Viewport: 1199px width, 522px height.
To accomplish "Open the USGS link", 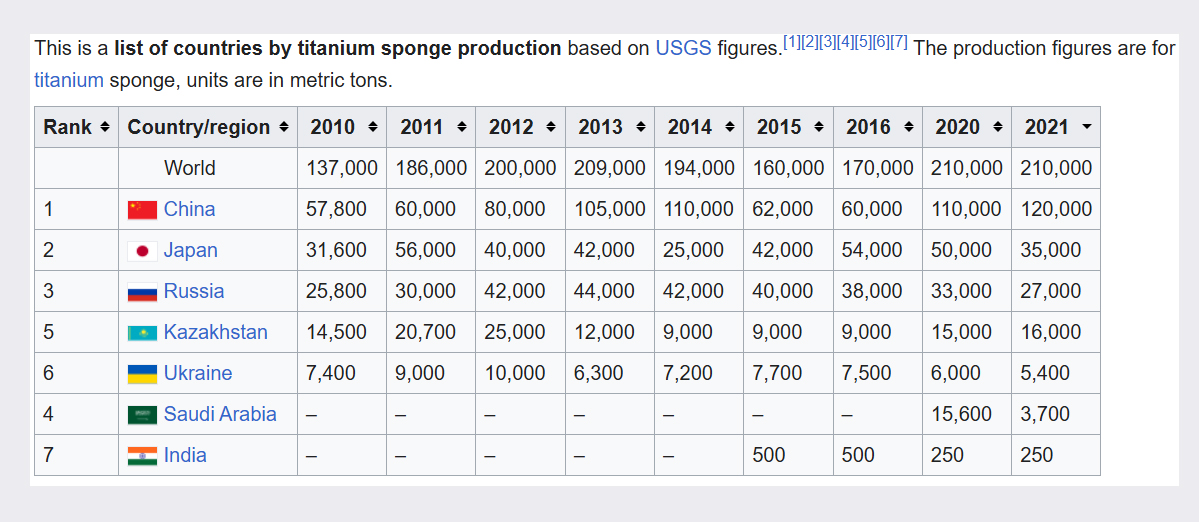I will (684, 49).
